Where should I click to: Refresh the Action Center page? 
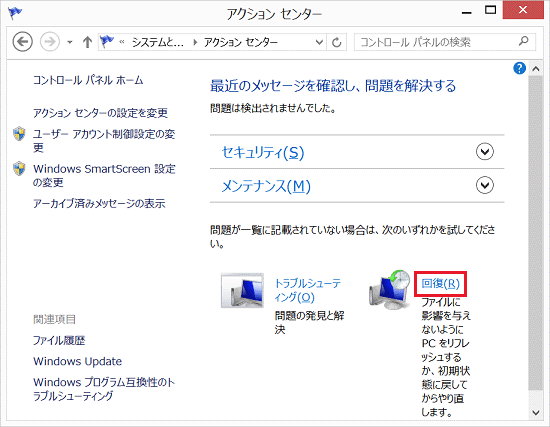pos(337,42)
